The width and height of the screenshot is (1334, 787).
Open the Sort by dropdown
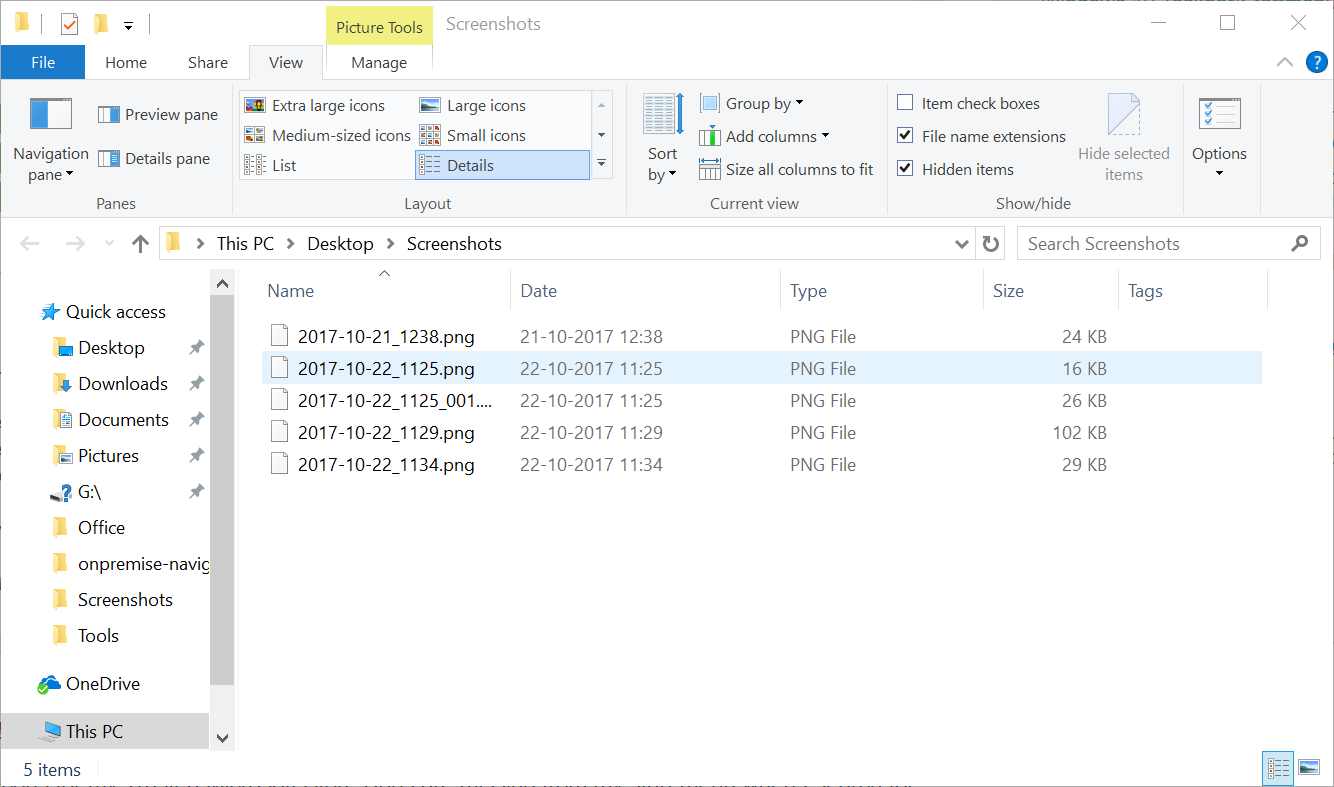662,164
